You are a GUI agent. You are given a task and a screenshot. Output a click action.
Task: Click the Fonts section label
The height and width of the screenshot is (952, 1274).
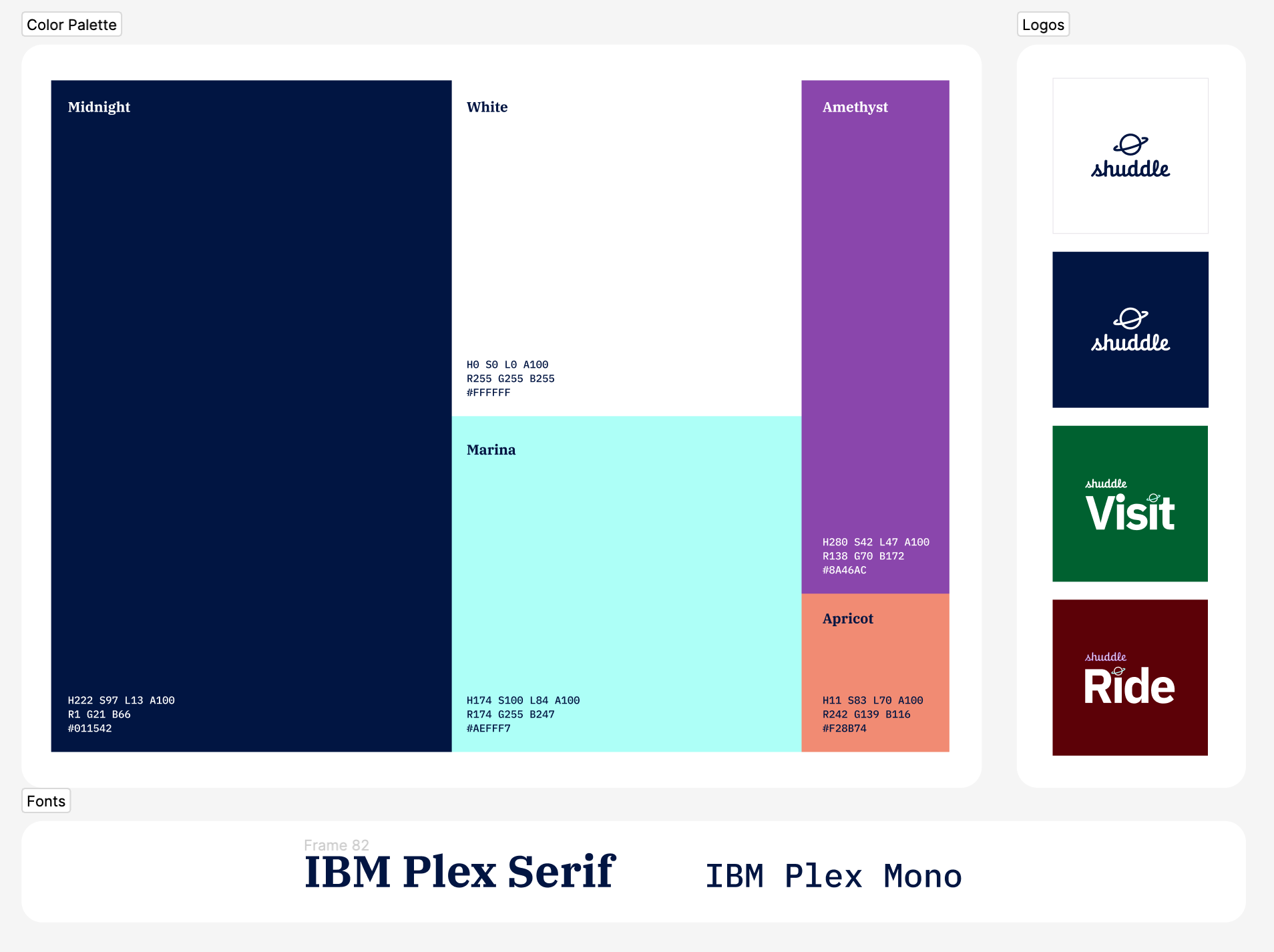click(46, 801)
